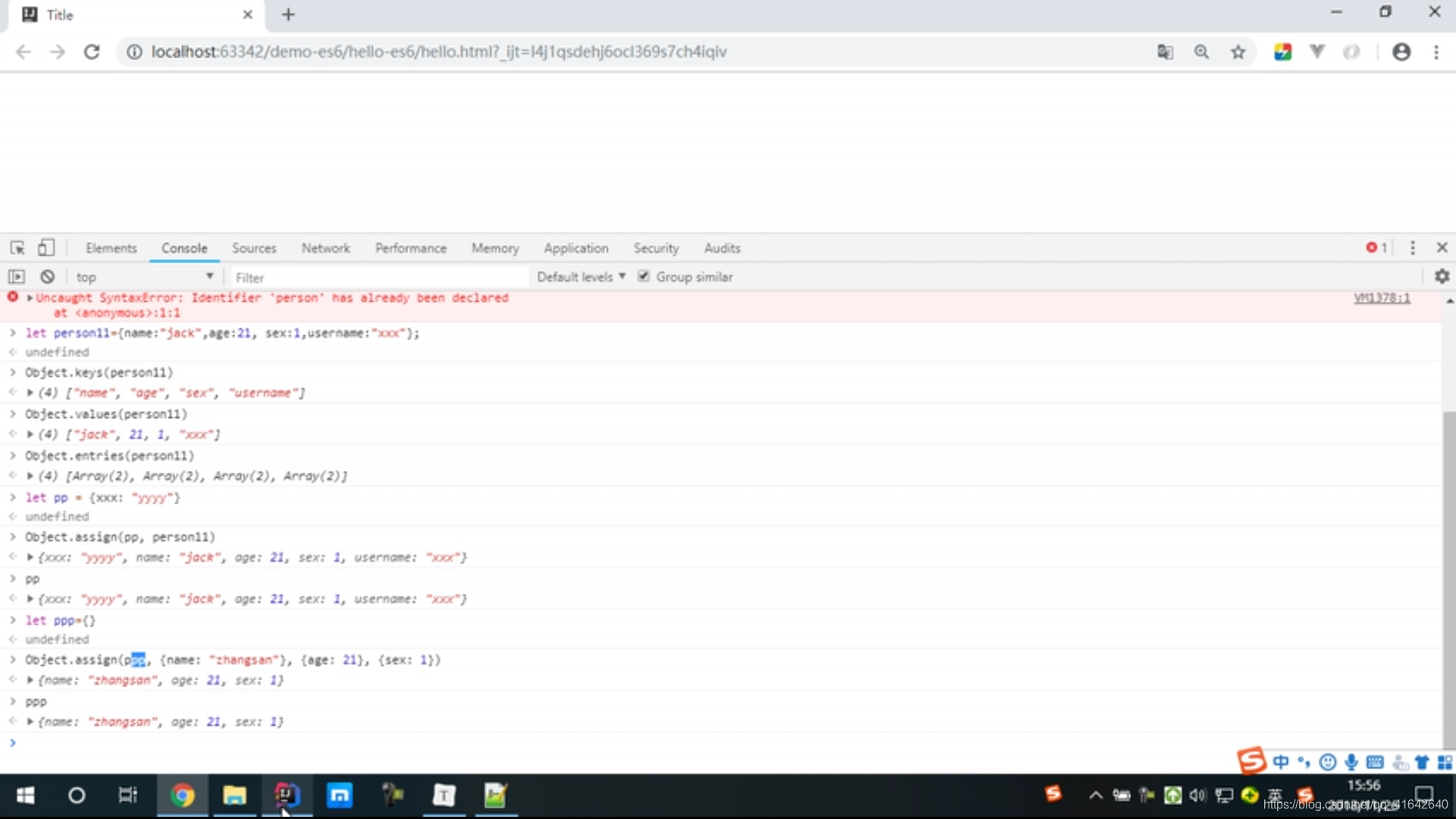Open the Security tab
Image resolution: width=1456 pixels, height=819 pixels.
pos(656,248)
